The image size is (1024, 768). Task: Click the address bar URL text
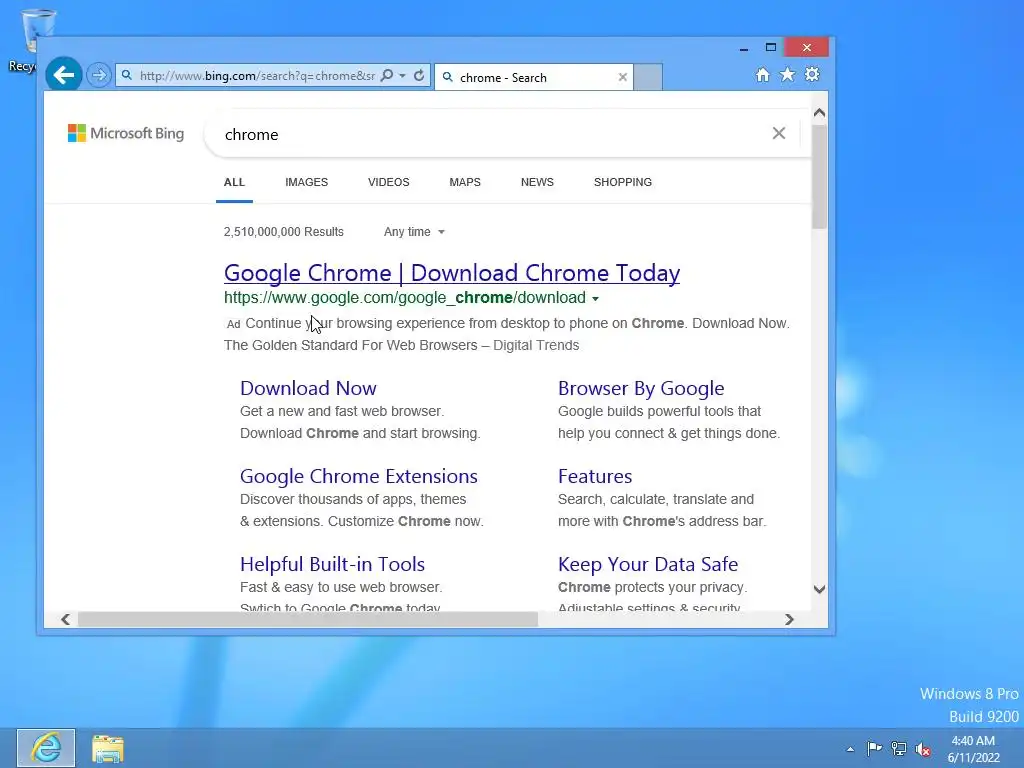[257, 76]
